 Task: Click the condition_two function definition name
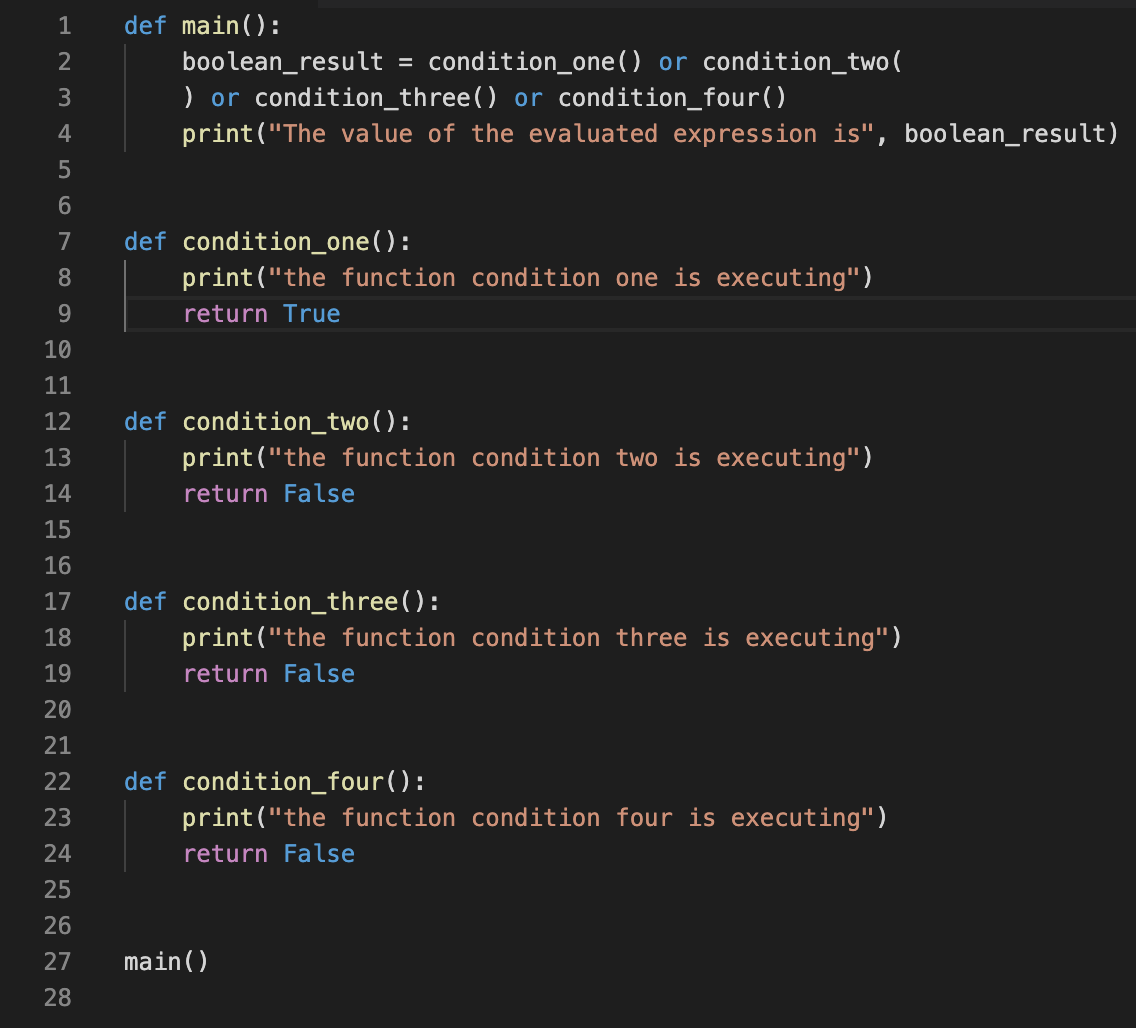[276, 422]
